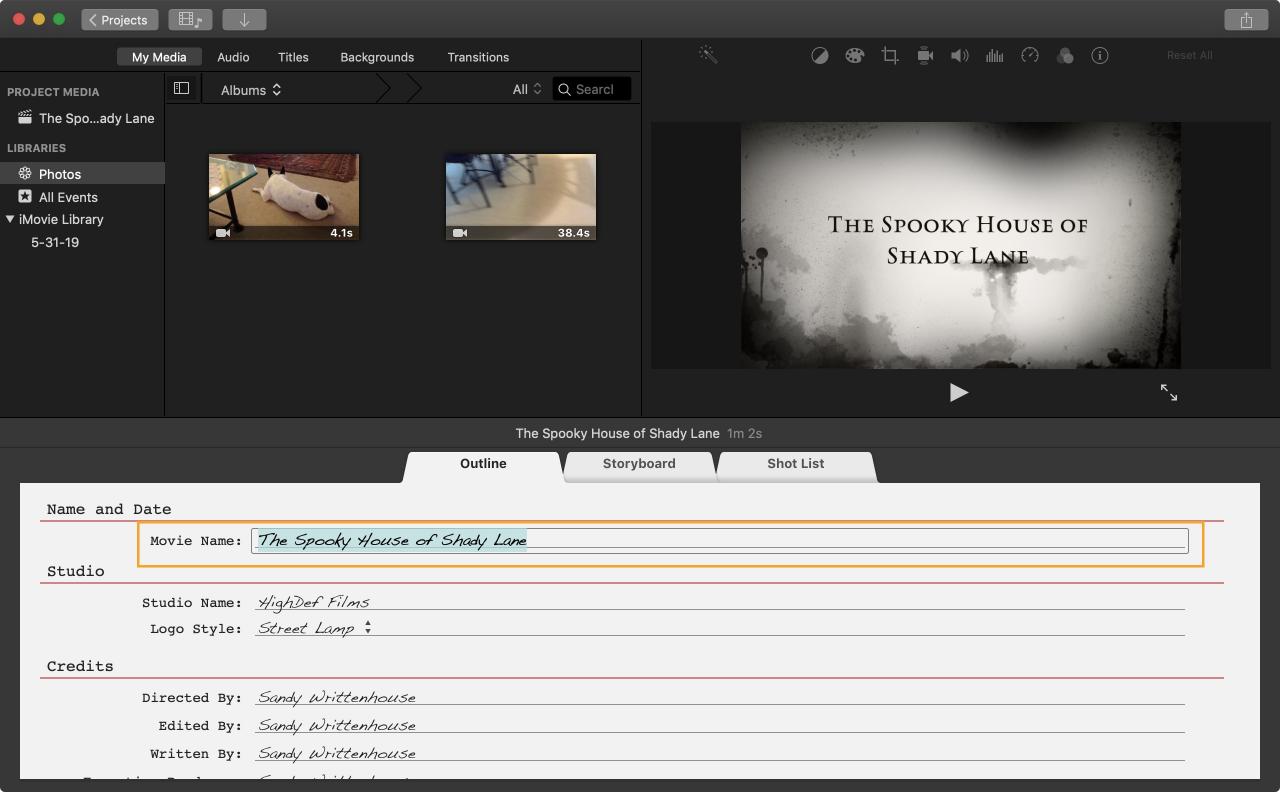The image size is (1280, 792).
Task: Collapse the iMovie Library tree
Action: pyautogui.click(x=10, y=219)
